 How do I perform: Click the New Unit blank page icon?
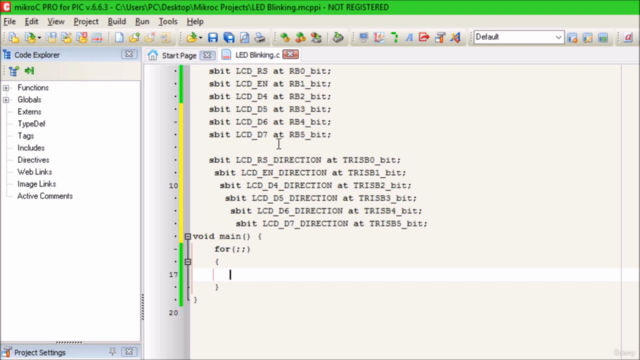pos(119,38)
